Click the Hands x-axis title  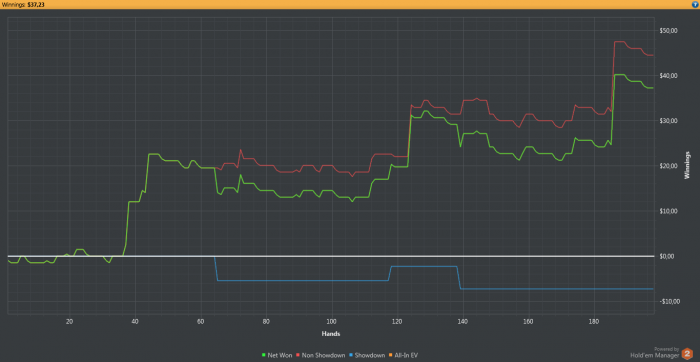click(331, 333)
